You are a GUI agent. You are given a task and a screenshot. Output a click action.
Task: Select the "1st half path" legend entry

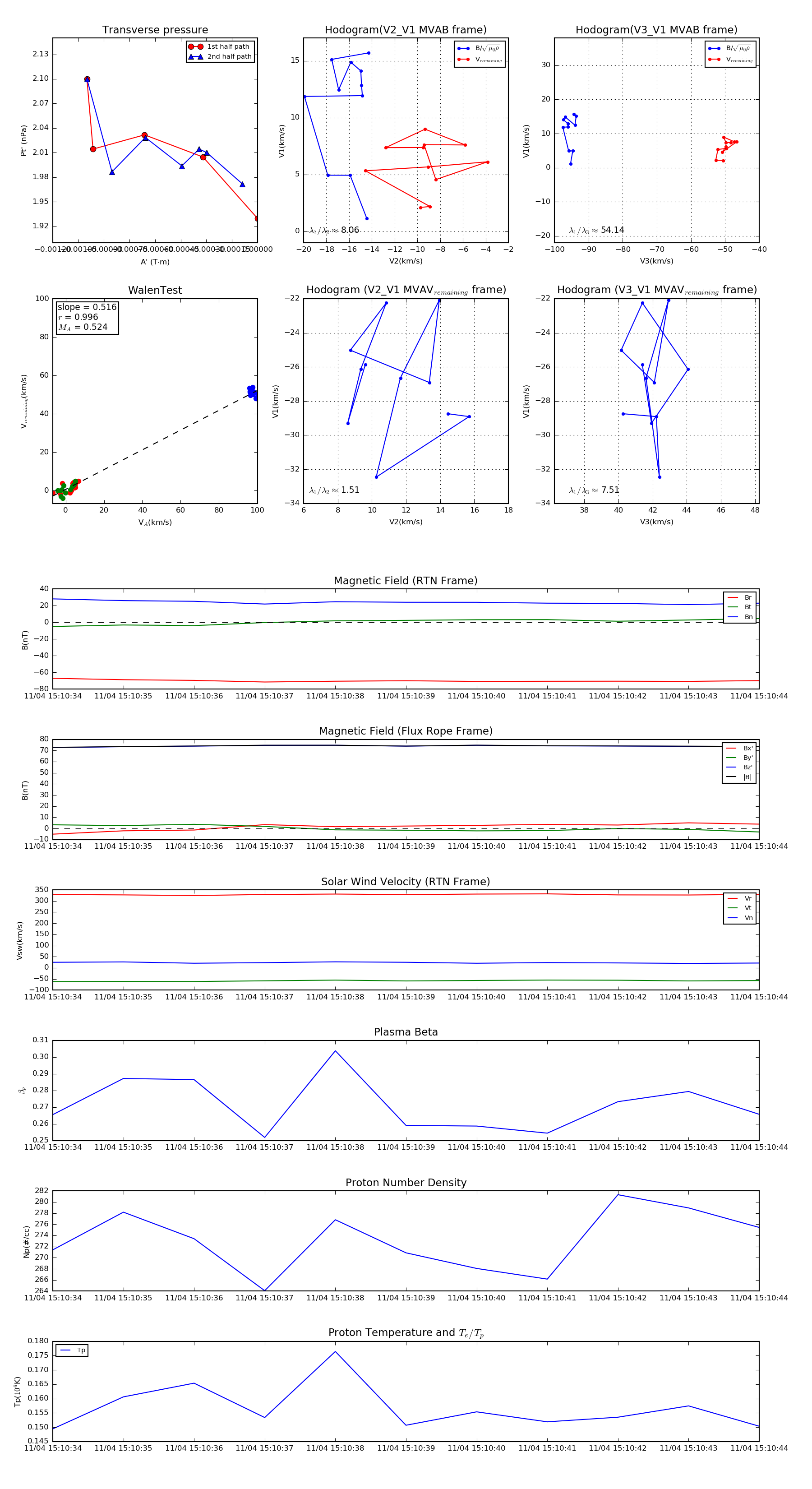coord(221,47)
